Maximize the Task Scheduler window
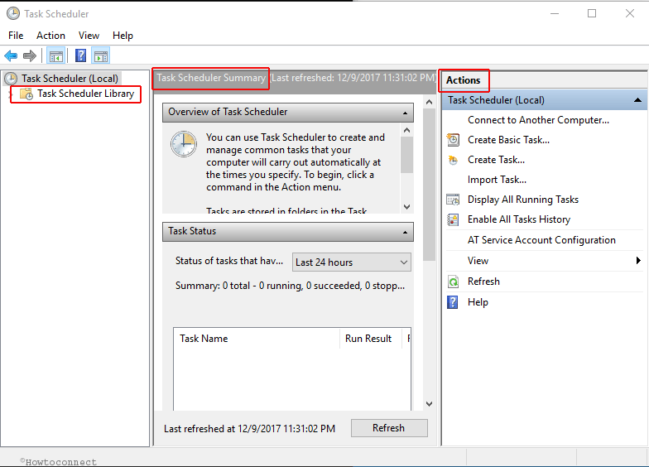649x467 pixels. point(592,14)
